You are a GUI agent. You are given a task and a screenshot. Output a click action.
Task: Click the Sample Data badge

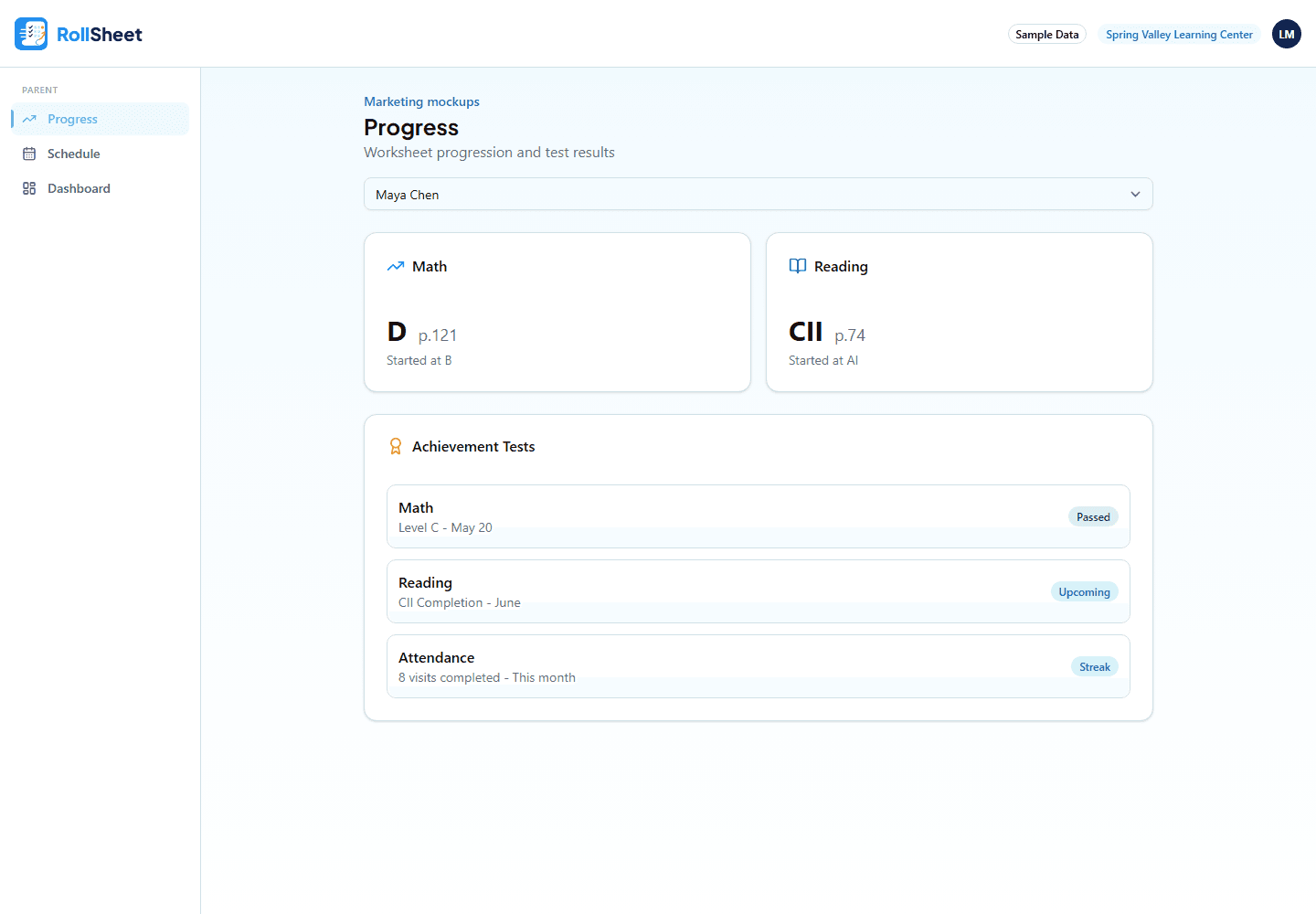coord(1047,34)
